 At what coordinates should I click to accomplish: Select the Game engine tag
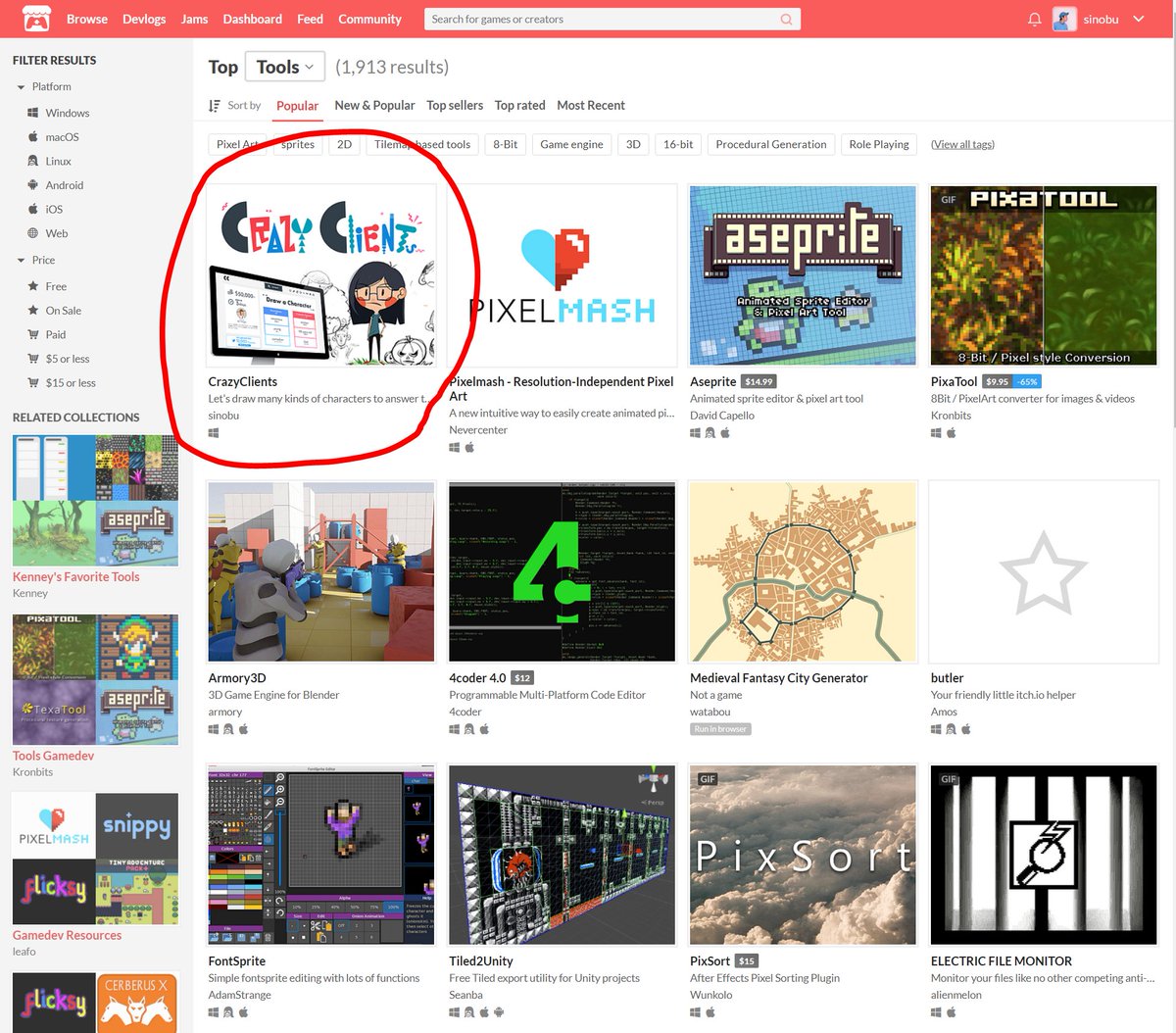(571, 144)
